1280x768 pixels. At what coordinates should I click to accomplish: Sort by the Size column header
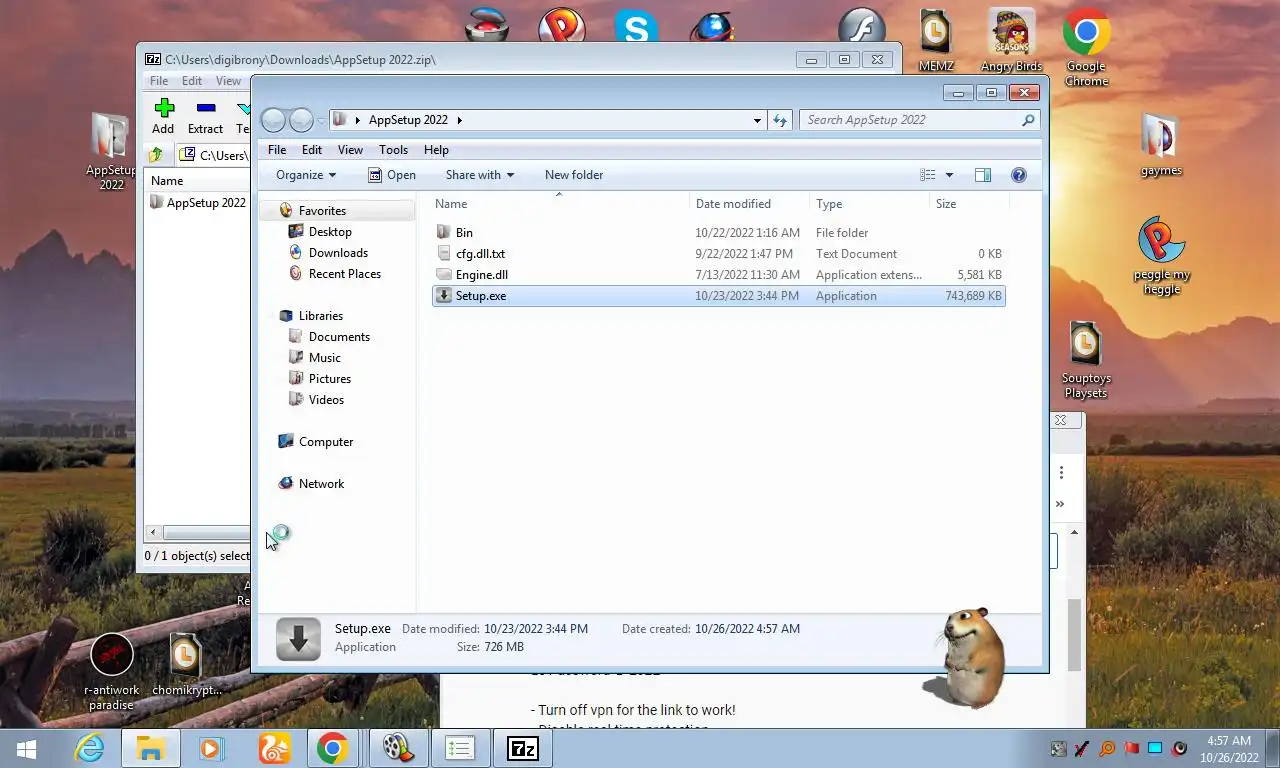point(968,204)
